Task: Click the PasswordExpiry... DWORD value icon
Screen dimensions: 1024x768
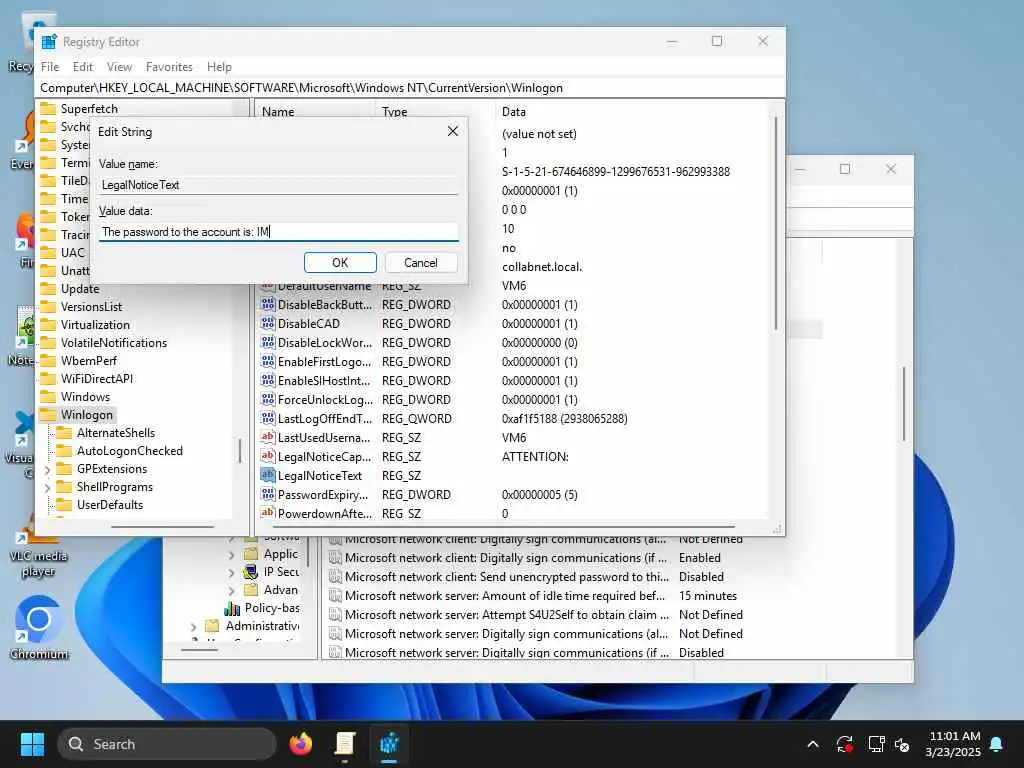Action: coord(267,494)
